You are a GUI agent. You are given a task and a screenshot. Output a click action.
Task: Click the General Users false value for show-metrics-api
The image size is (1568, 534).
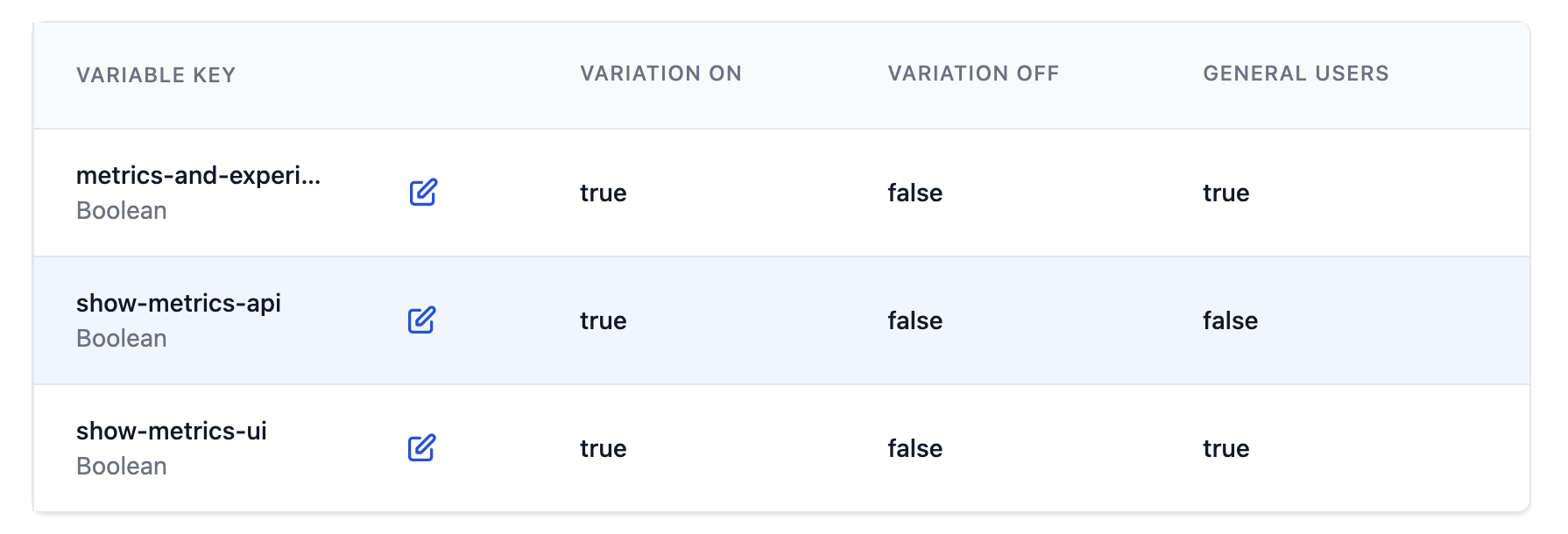tap(1230, 320)
